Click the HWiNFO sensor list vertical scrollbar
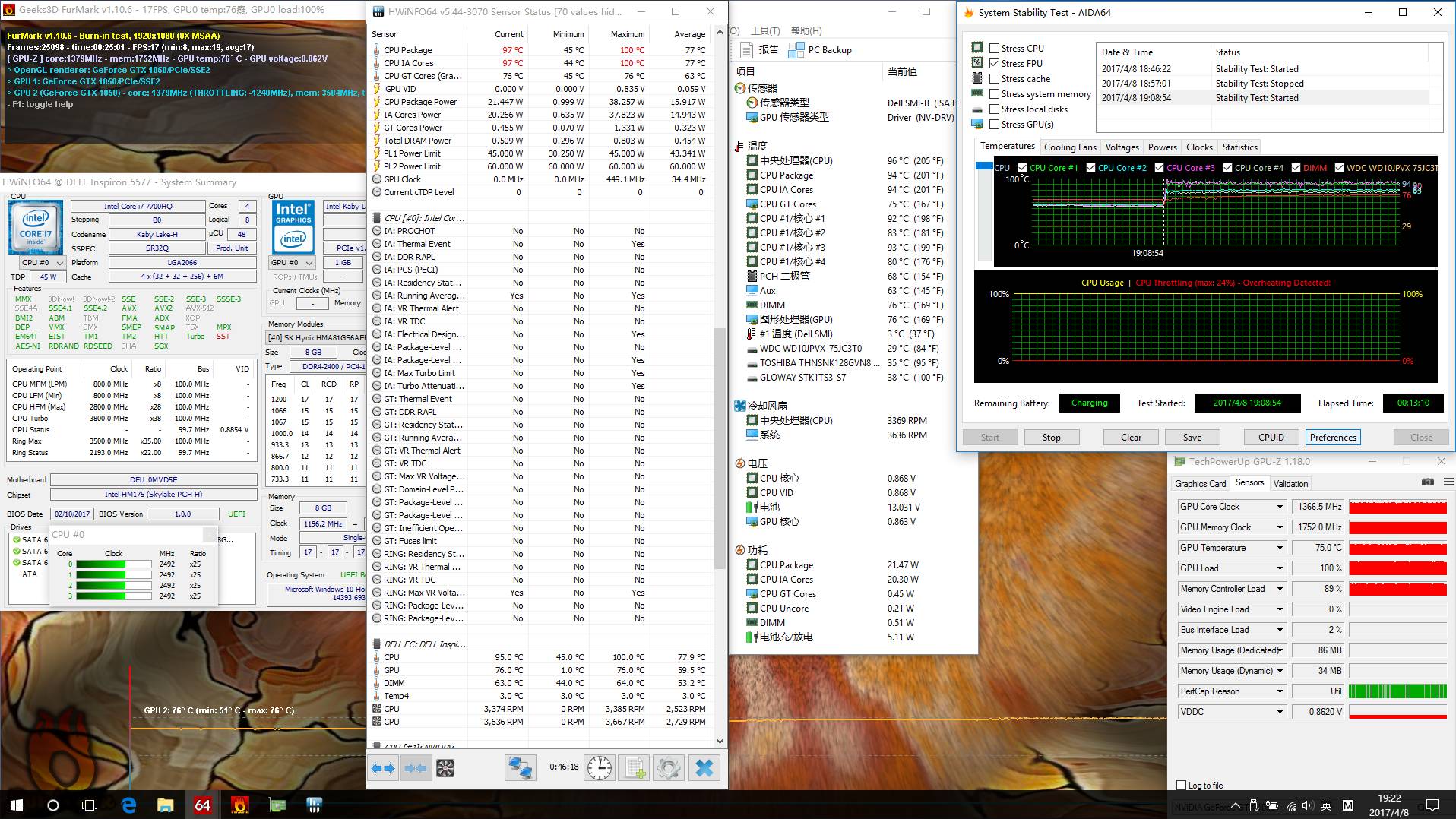Screen dimensions: 1456x819 pyautogui.click(x=720, y=448)
